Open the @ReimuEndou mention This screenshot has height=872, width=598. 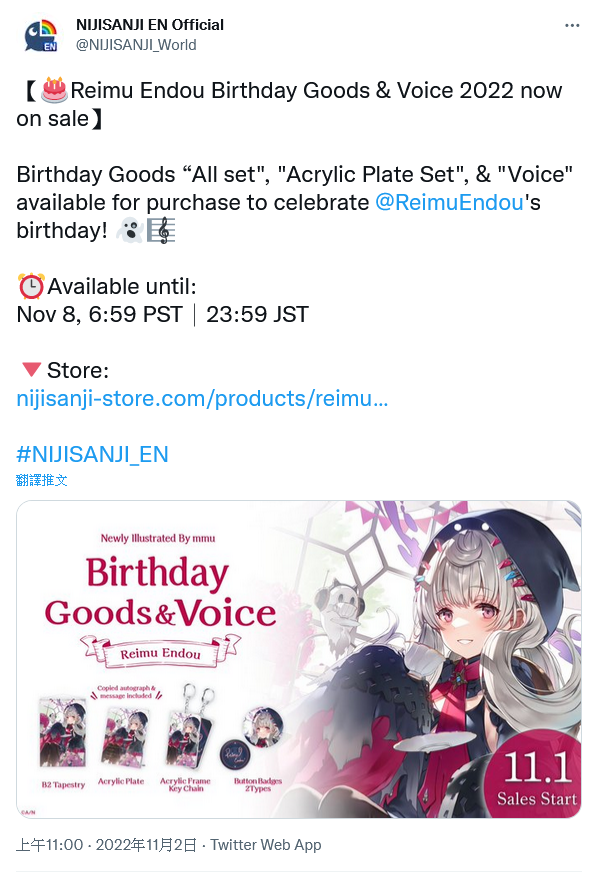449,202
